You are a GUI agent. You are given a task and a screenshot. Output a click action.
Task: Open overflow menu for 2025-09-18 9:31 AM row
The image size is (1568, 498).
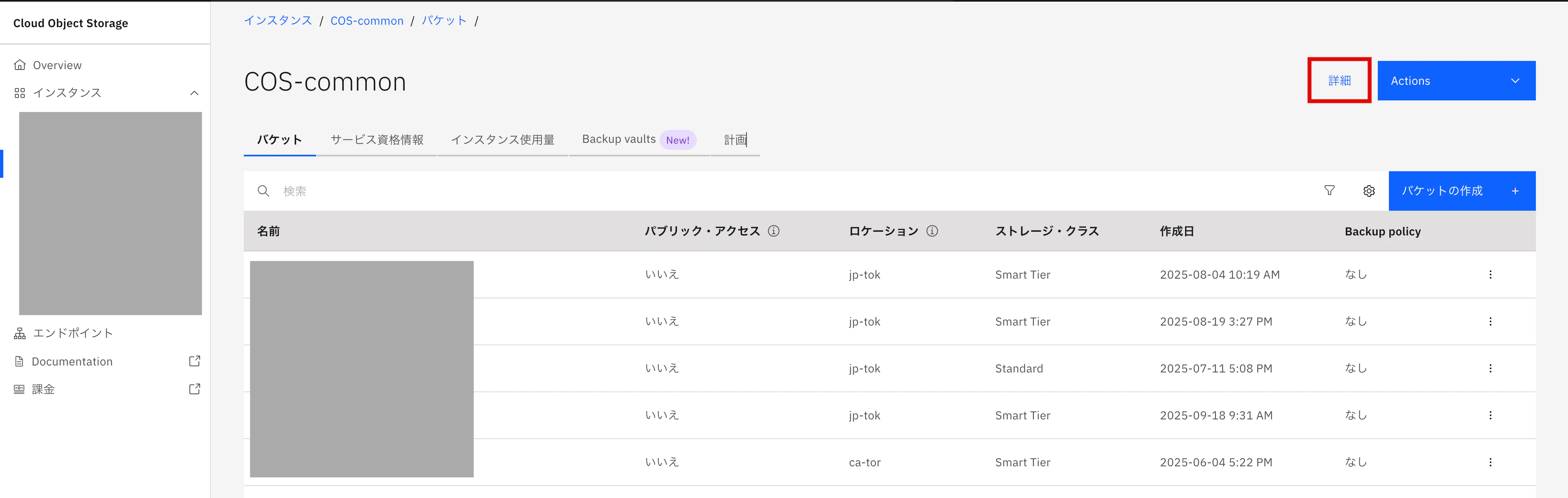click(x=1491, y=415)
